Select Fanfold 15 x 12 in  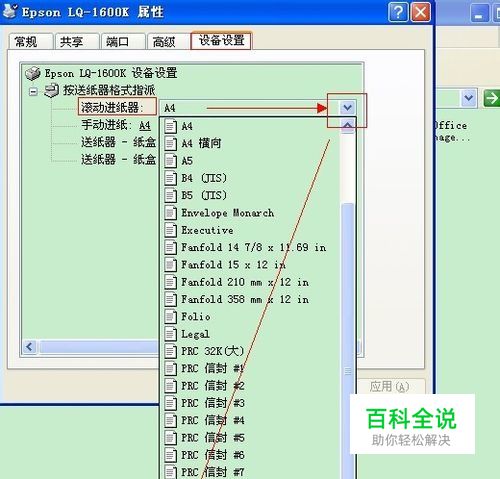pos(251,265)
